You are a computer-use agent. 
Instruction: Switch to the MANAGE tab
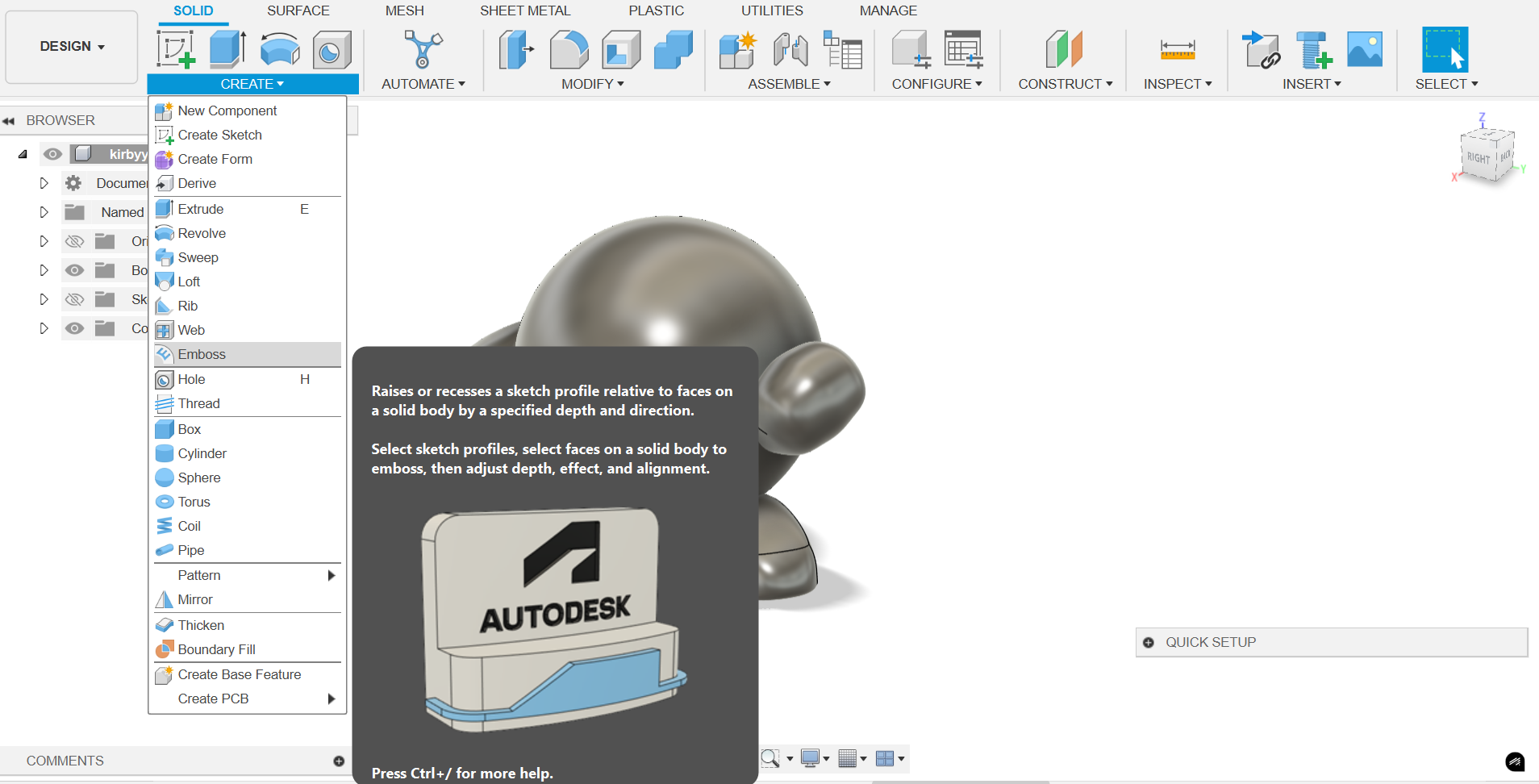click(x=888, y=10)
